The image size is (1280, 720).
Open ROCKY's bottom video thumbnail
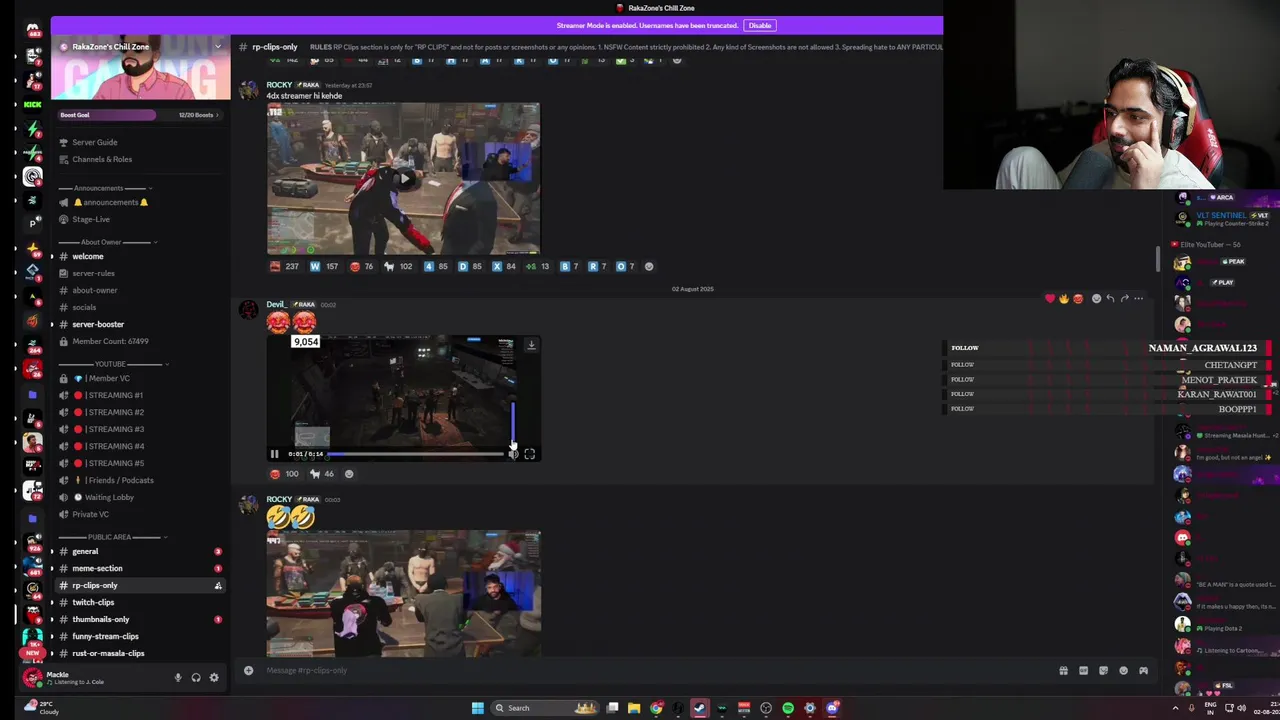click(x=403, y=594)
